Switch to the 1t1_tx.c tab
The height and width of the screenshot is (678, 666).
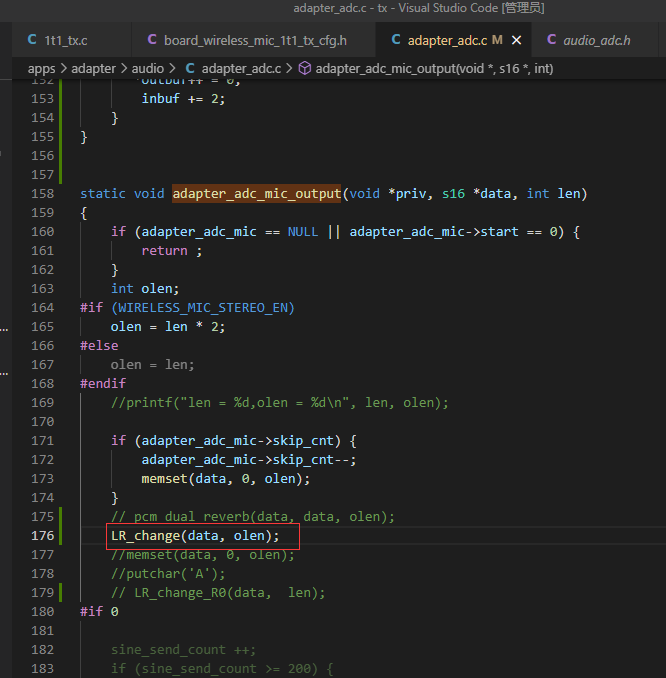coord(66,41)
